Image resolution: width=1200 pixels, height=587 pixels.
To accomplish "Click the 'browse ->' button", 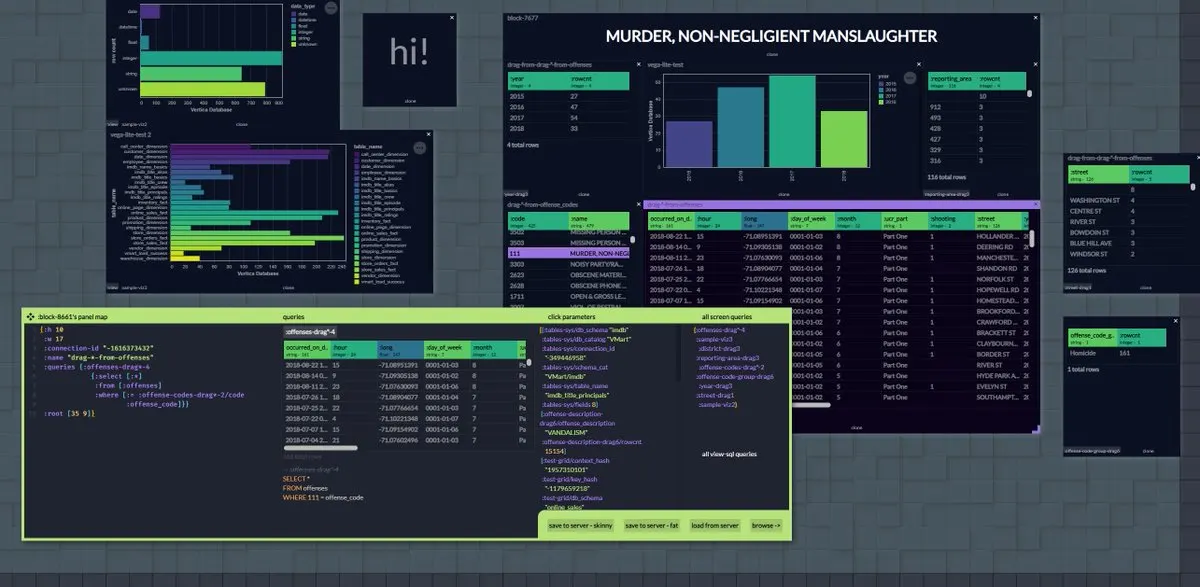I will (766, 525).
